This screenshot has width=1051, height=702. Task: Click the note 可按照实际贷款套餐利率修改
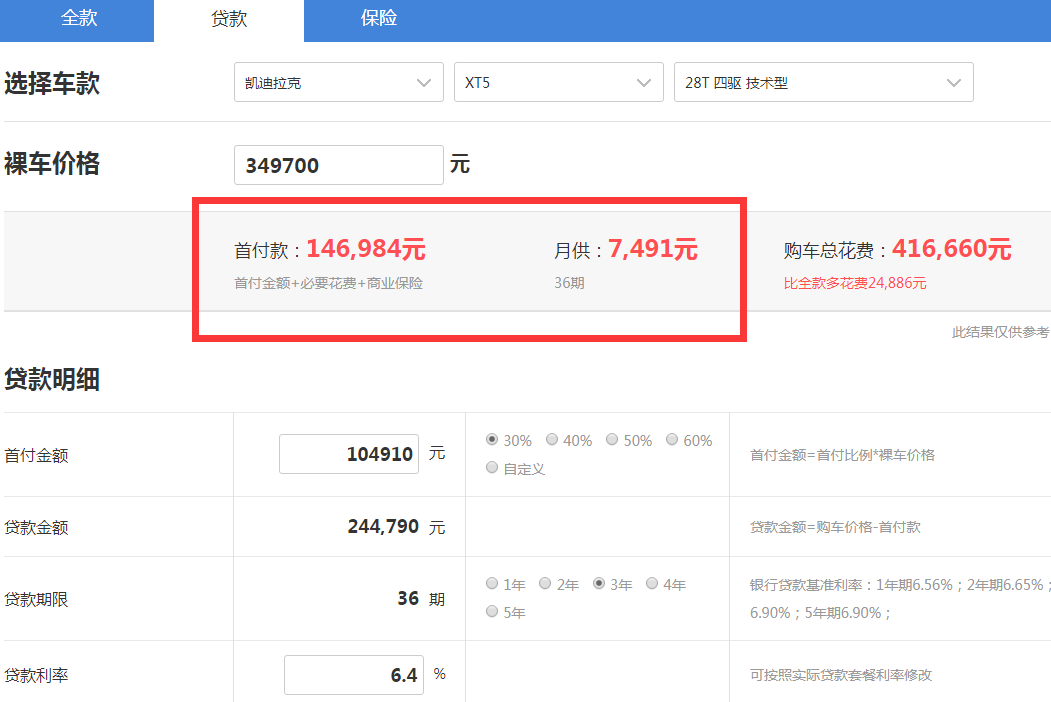[841, 675]
